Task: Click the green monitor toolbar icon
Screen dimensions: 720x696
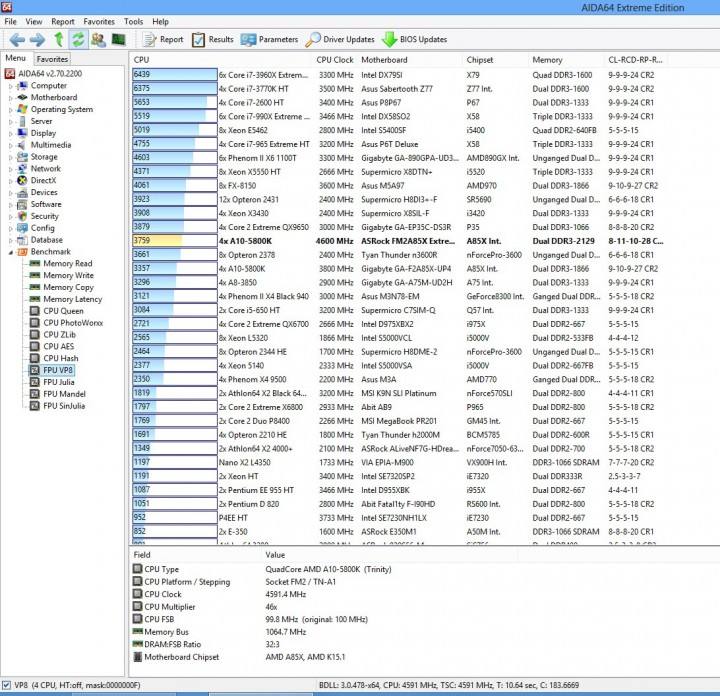Action: tap(118, 39)
